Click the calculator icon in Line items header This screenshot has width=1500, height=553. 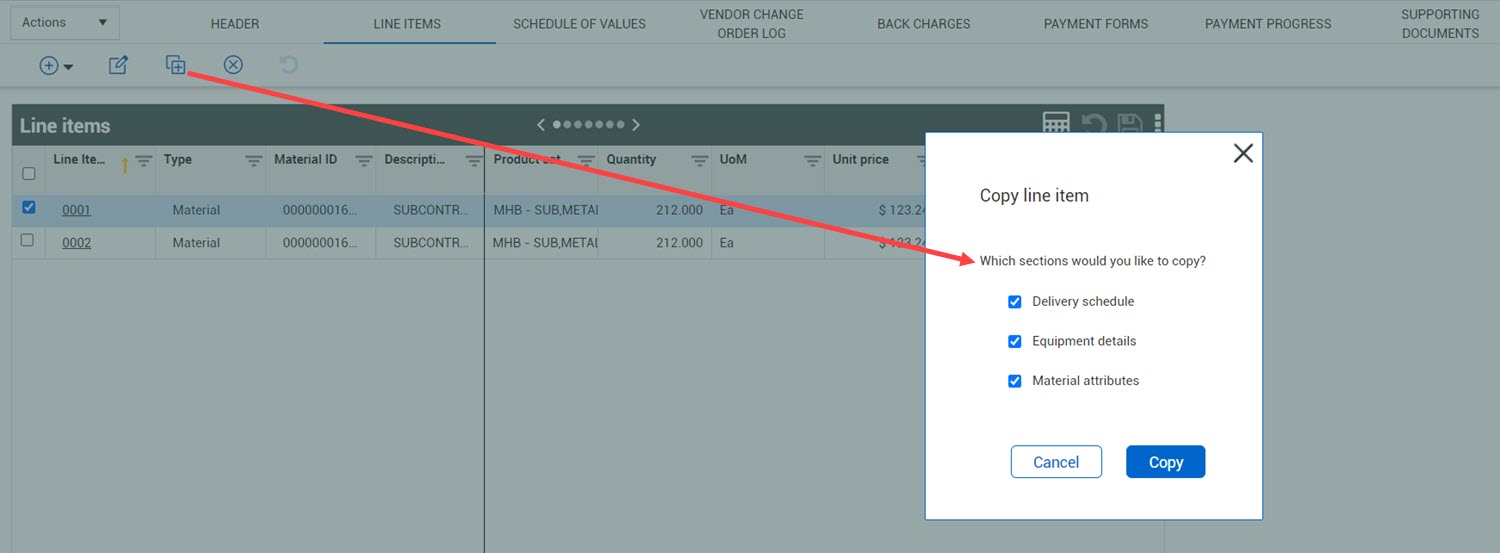pos(1056,124)
